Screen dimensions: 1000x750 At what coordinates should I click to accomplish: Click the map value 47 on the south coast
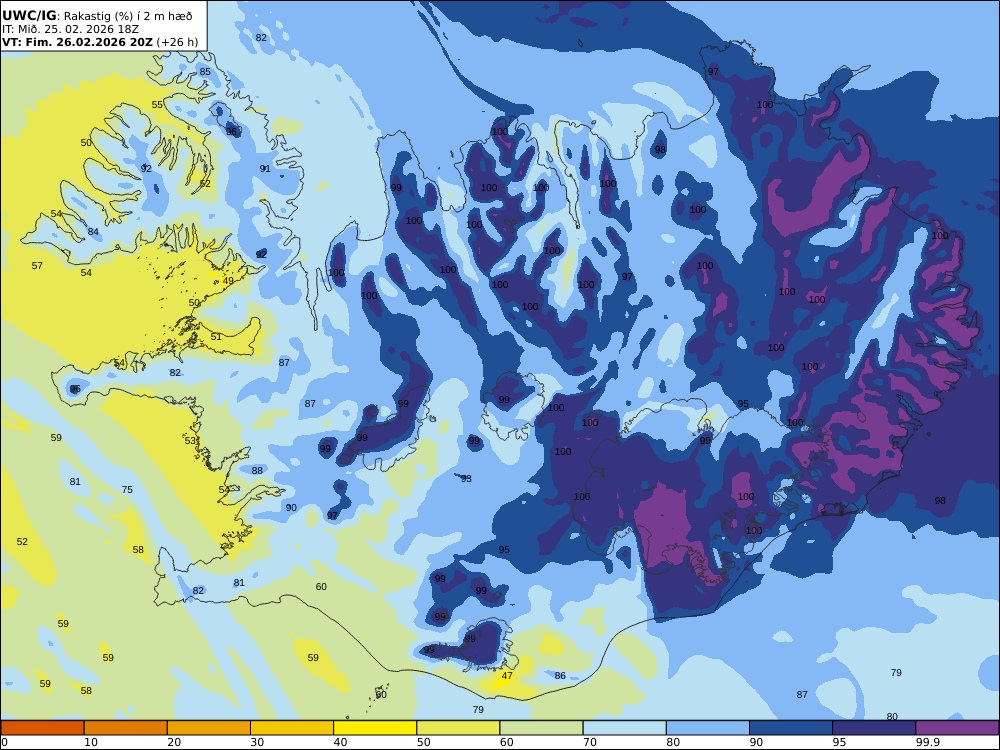point(507,676)
